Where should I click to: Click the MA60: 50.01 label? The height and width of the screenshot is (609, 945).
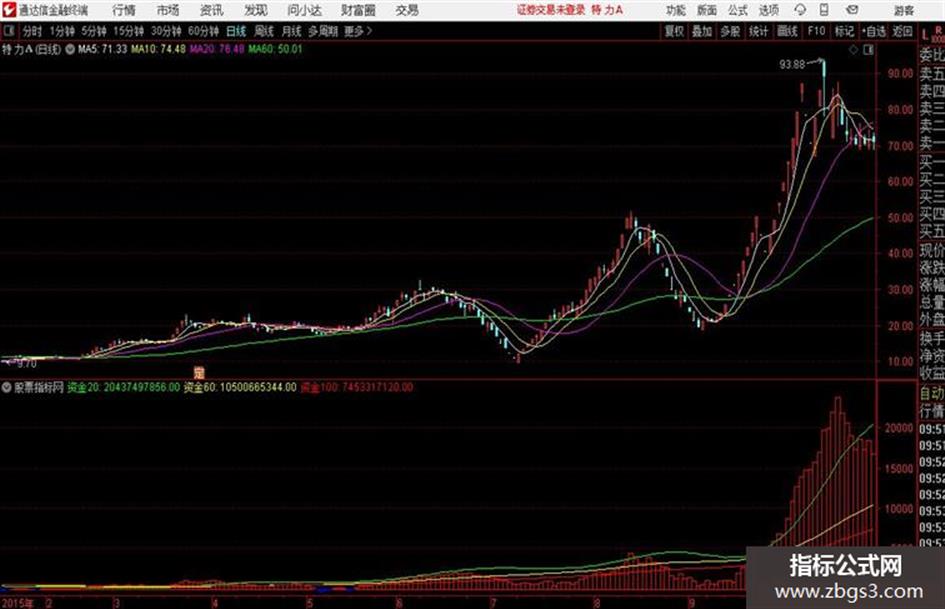click(275, 49)
